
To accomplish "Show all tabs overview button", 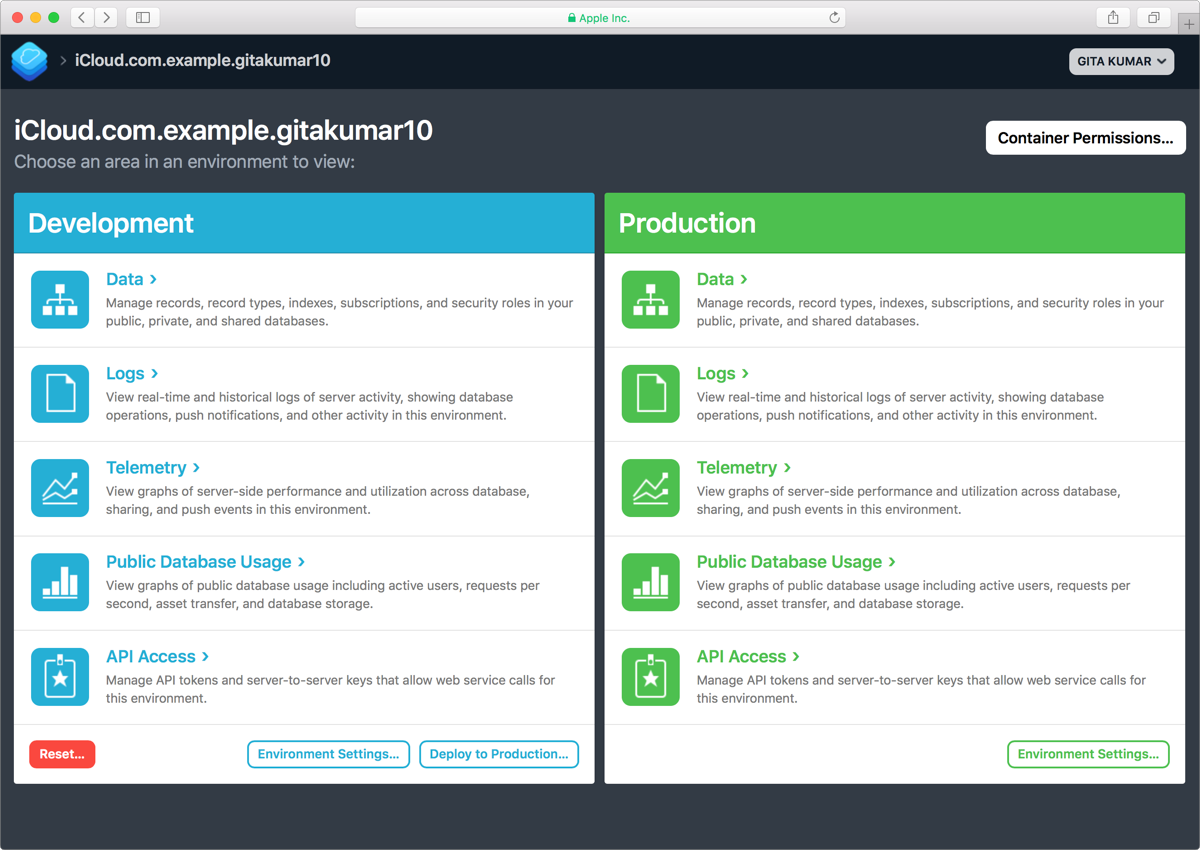I will [x=1154, y=17].
